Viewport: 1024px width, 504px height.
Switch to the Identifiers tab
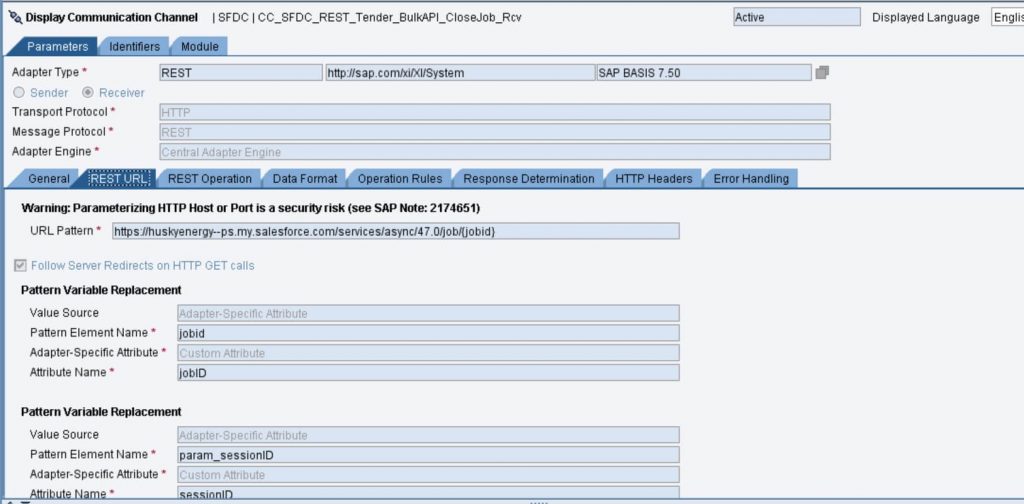[135, 46]
